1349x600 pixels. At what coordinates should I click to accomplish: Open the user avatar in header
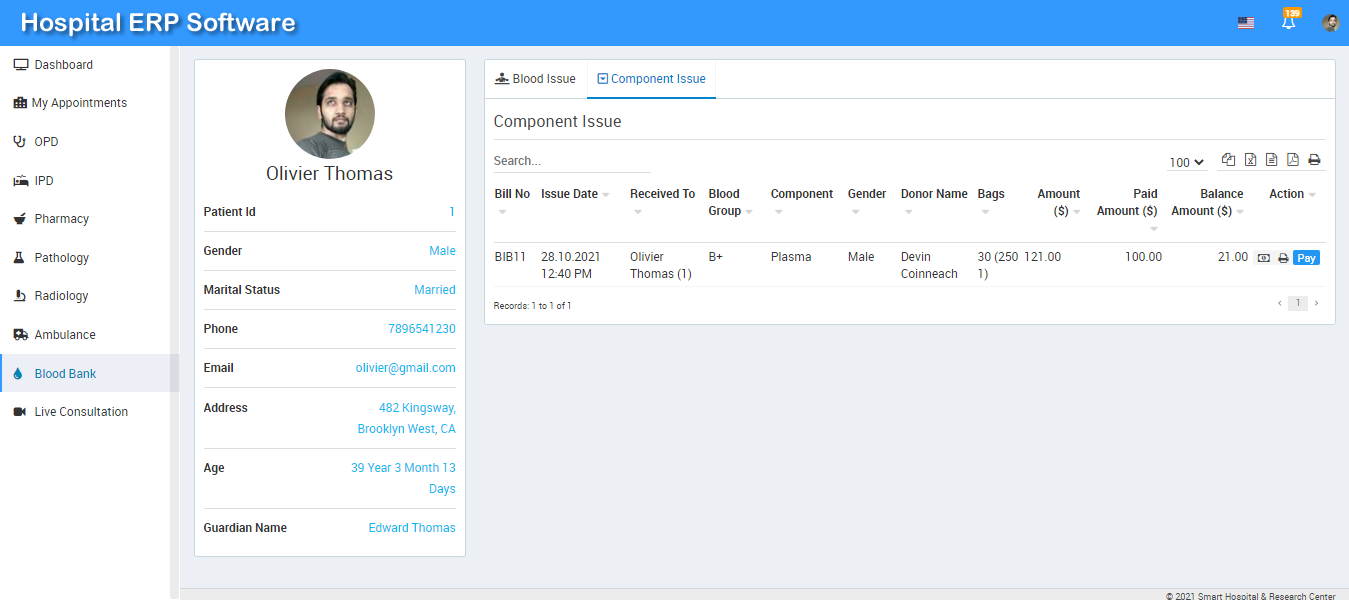[1330, 23]
